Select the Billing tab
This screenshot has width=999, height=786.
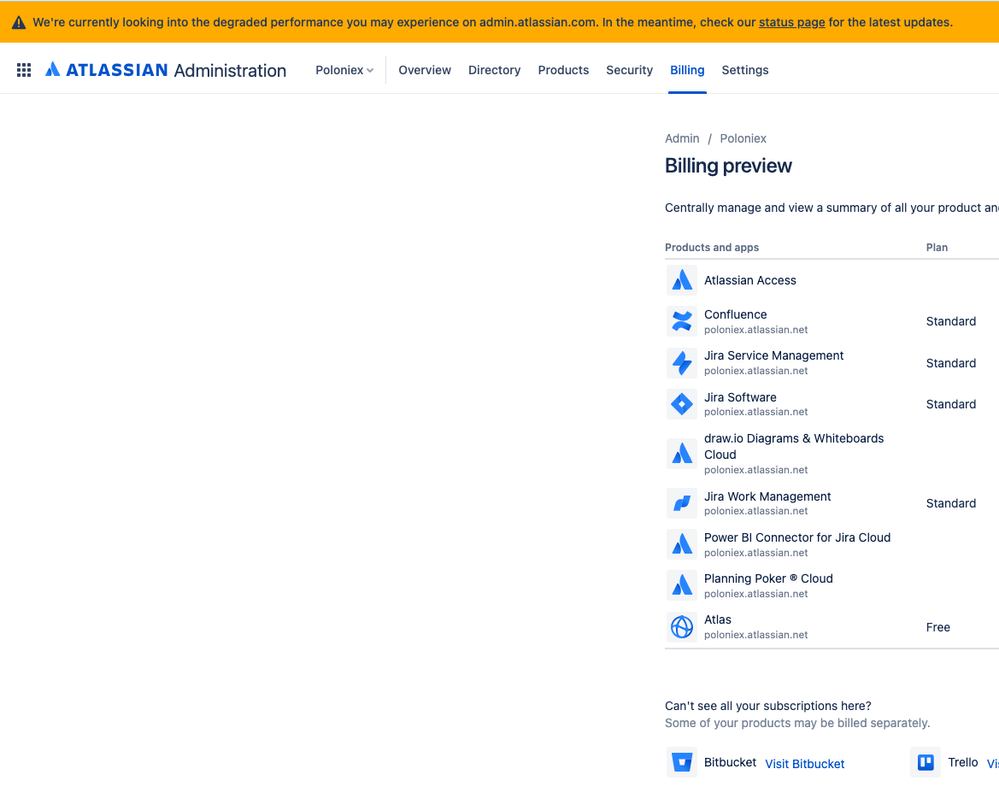[687, 70]
